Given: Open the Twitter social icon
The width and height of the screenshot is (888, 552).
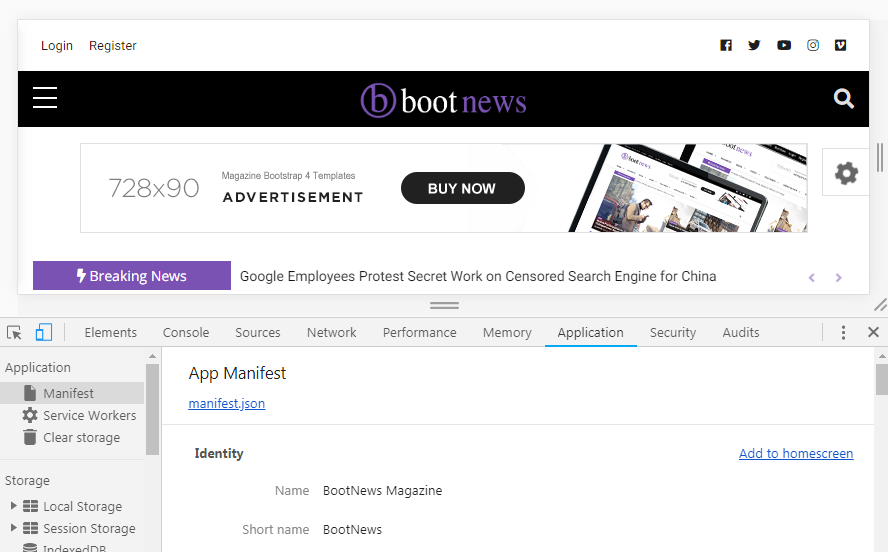Looking at the screenshot, I should point(754,45).
